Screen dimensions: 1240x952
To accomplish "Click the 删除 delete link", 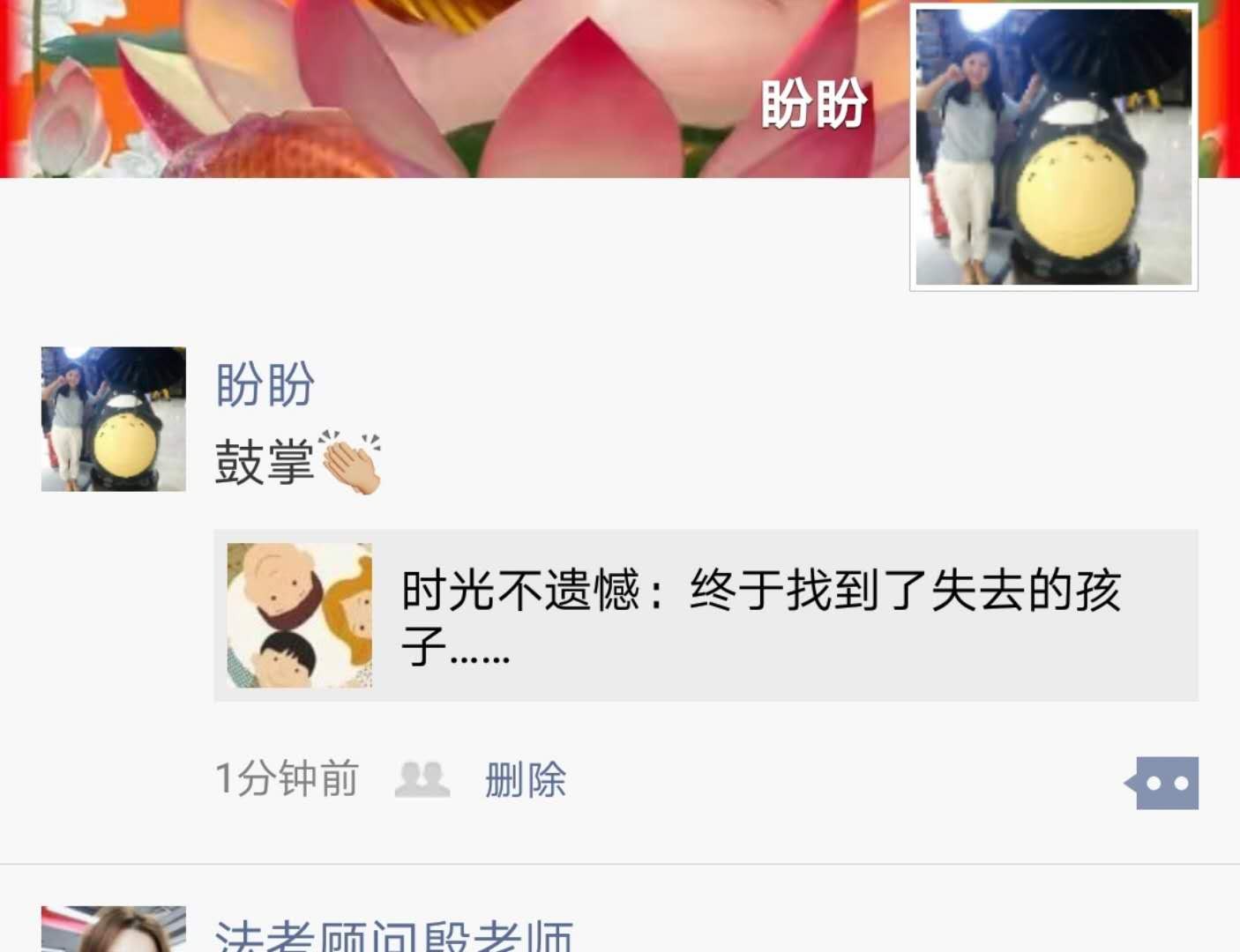I will click(x=526, y=779).
